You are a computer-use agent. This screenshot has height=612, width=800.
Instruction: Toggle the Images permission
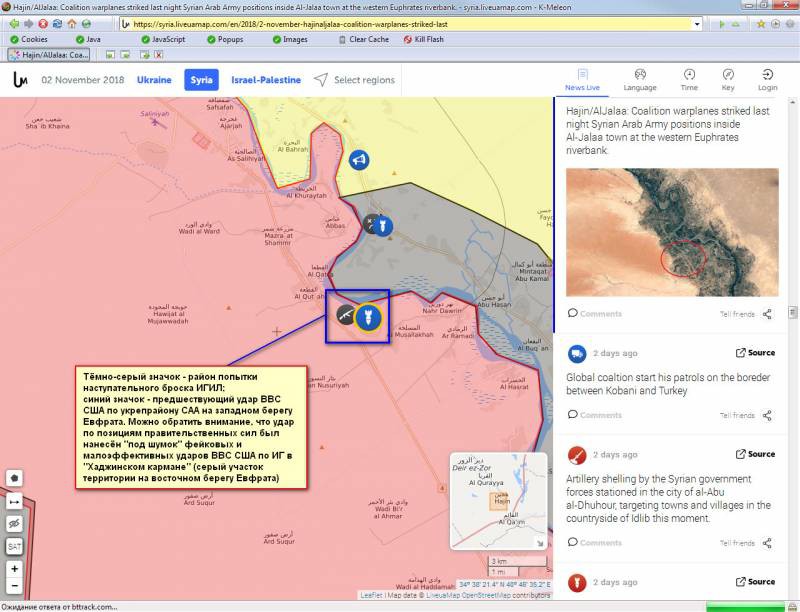click(x=290, y=39)
